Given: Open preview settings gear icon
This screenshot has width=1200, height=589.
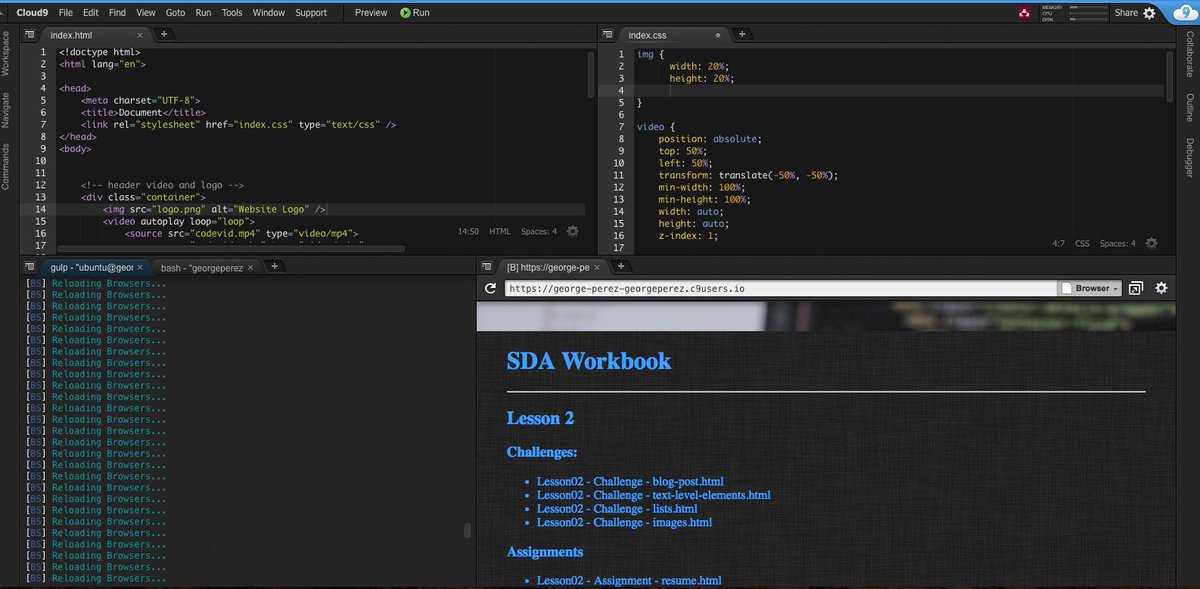Looking at the screenshot, I should [x=1161, y=288].
